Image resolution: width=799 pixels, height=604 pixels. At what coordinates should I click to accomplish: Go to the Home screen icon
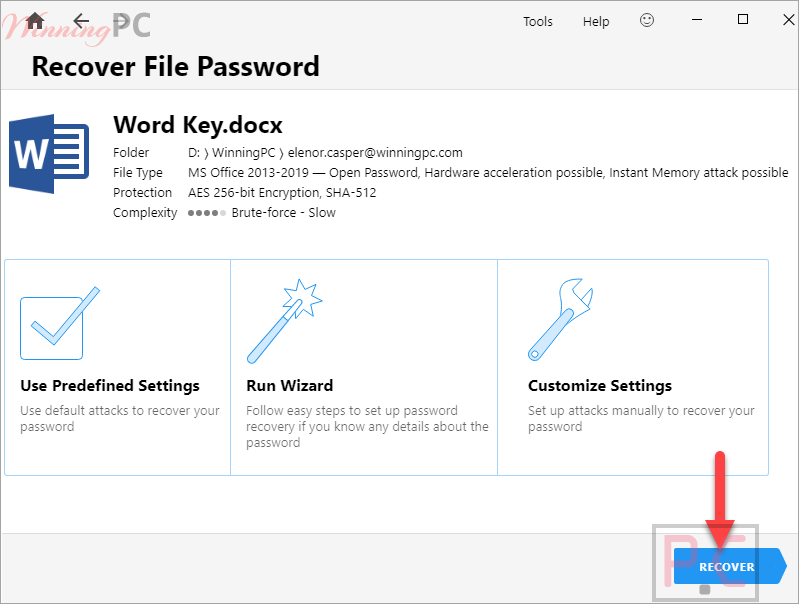pos(35,21)
